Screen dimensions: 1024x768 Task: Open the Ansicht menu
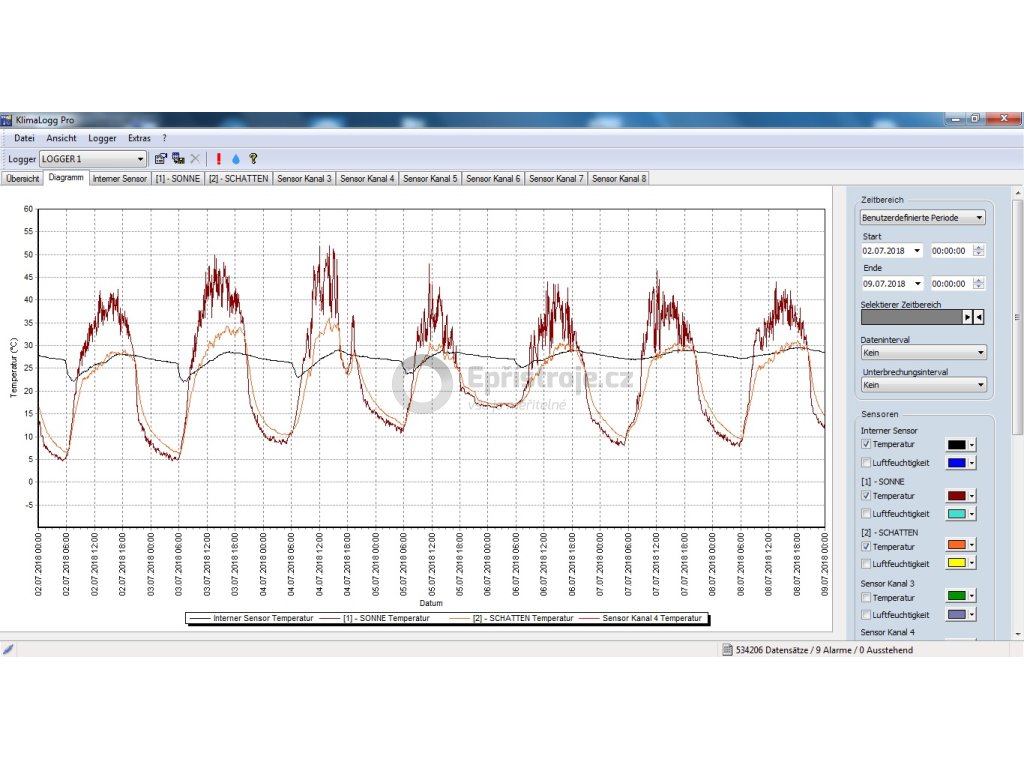click(x=61, y=138)
